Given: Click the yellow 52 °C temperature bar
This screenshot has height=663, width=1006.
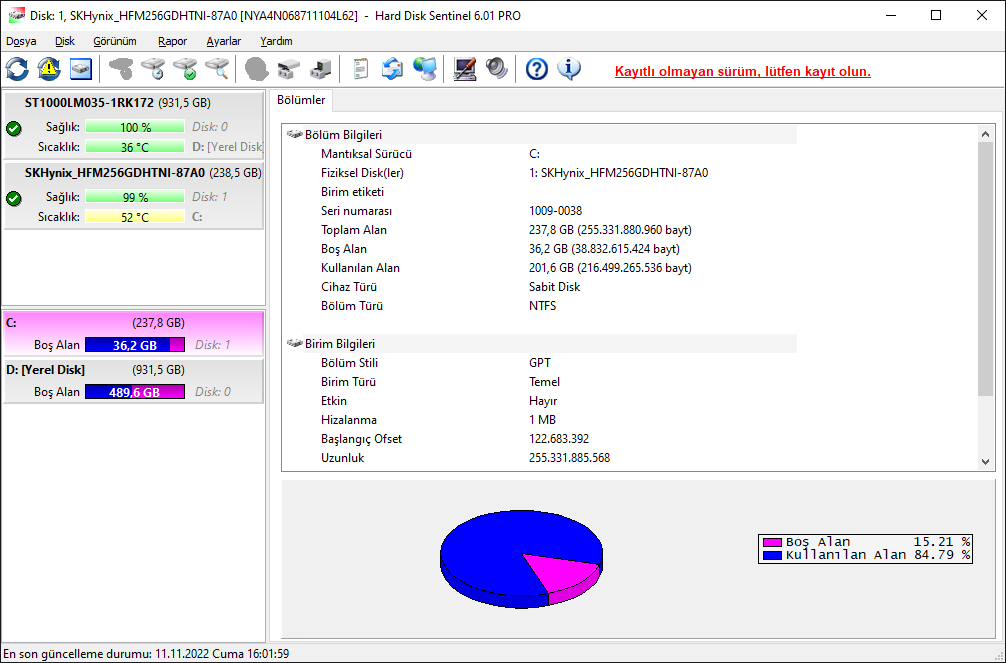Looking at the screenshot, I should tap(135, 217).
